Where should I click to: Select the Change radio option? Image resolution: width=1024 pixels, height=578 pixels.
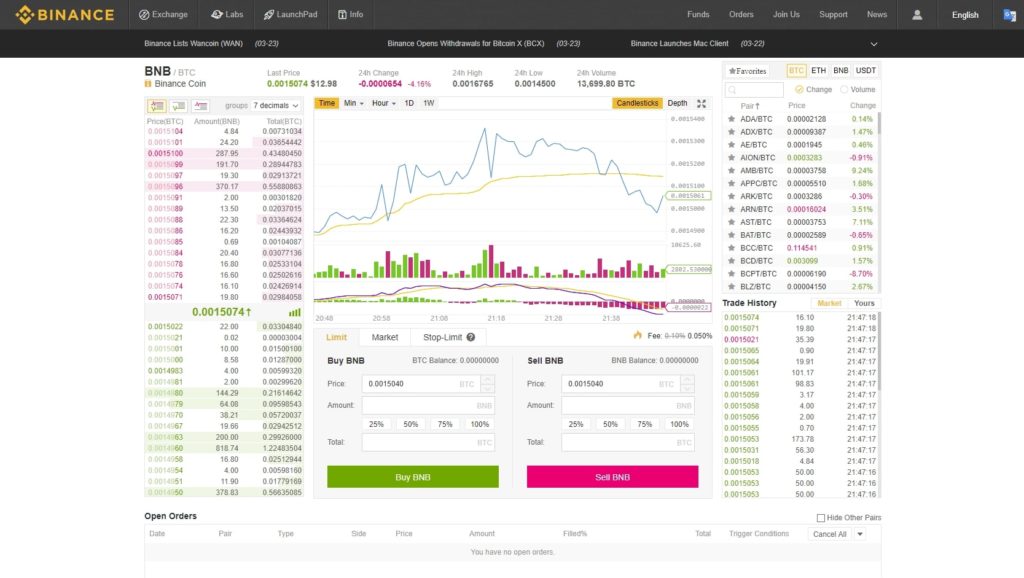pyautogui.click(x=799, y=89)
